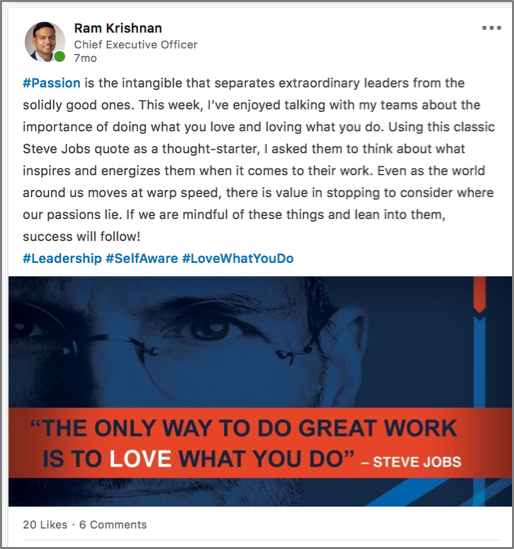The image size is (514, 549).
Task: Click the green online status dot
Action: (x=60, y=56)
